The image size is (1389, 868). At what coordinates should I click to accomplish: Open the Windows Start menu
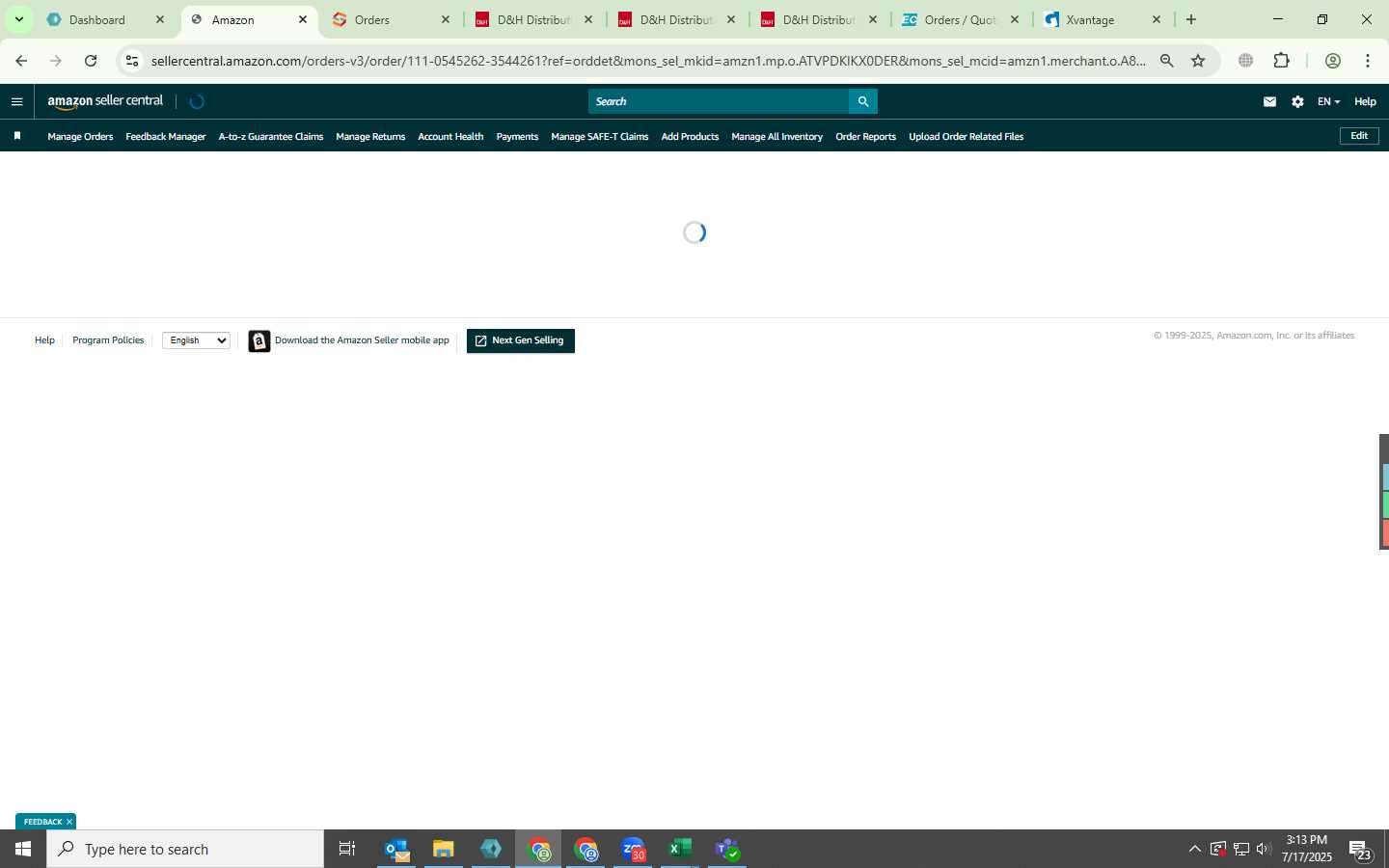(23, 849)
